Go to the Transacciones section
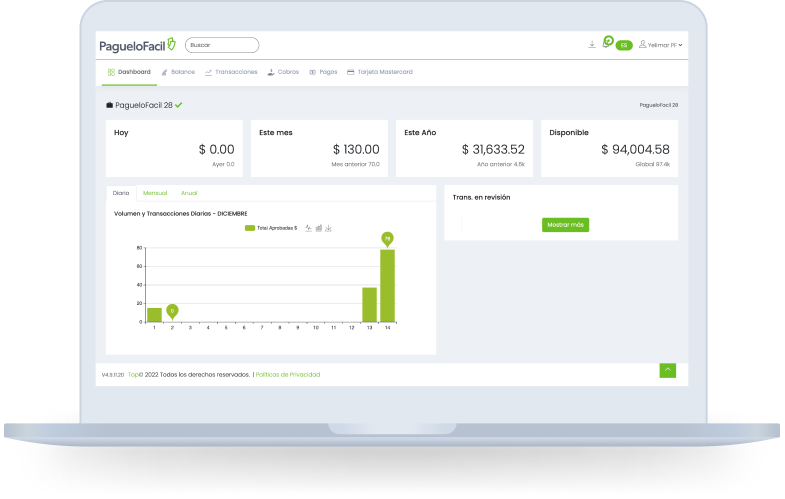The height and width of the screenshot is (499, 785). (231, 72)
